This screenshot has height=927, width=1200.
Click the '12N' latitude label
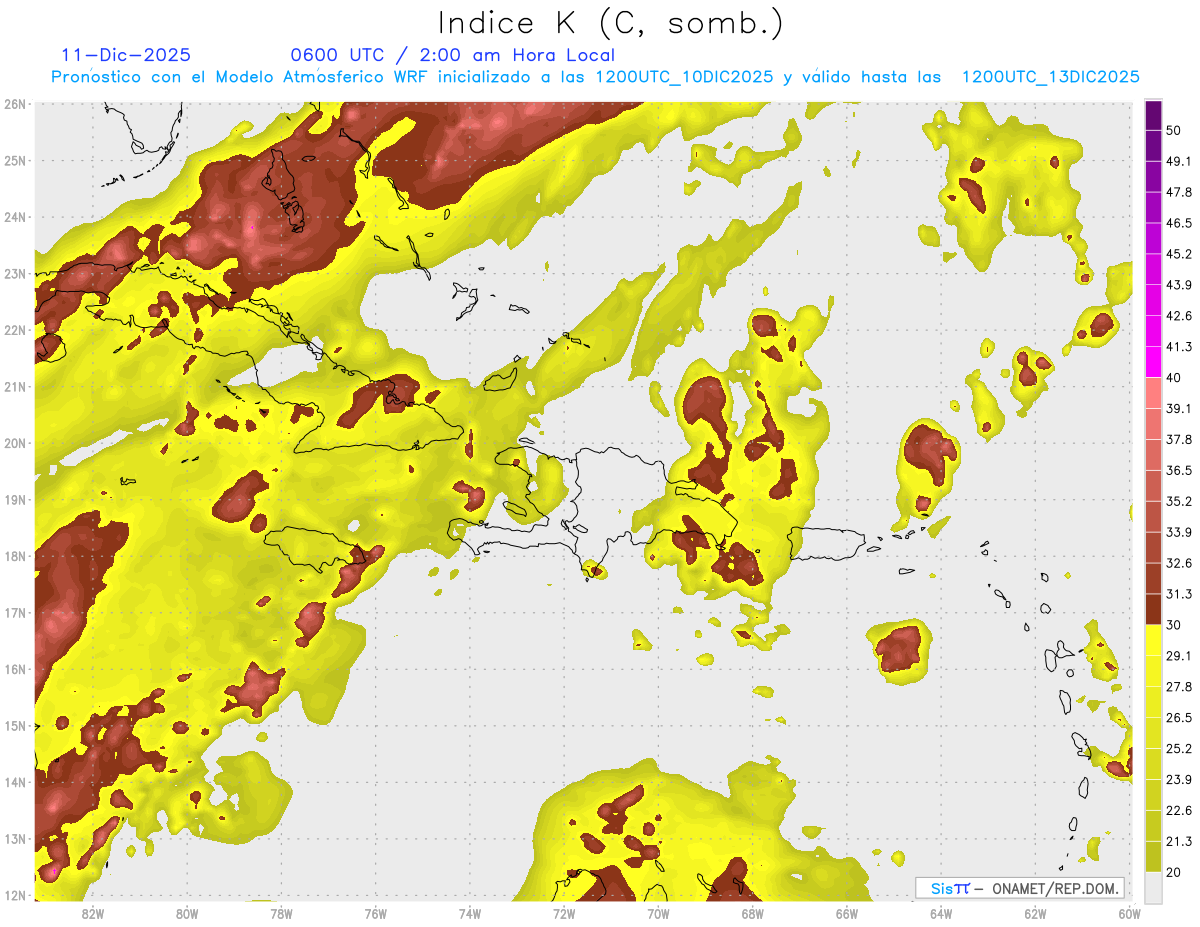point(15,895)
